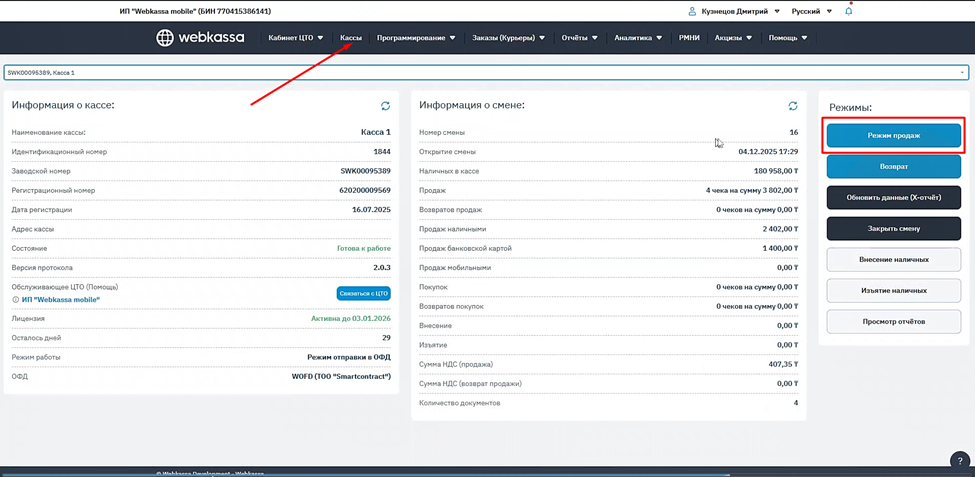The width and height of the screenshot is (975, 477).
Task: Click the info icon beside ИП Webkassa mobile
Action: tap(16, 300)
